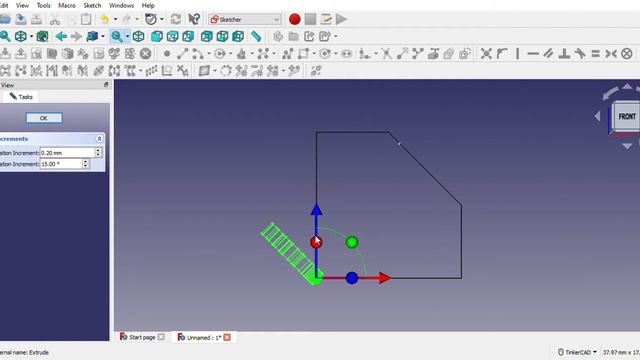This screenshot has height=360, width=640.
Task: Open the undo history dropdown arrow
Action: click(x=116, y=19)
